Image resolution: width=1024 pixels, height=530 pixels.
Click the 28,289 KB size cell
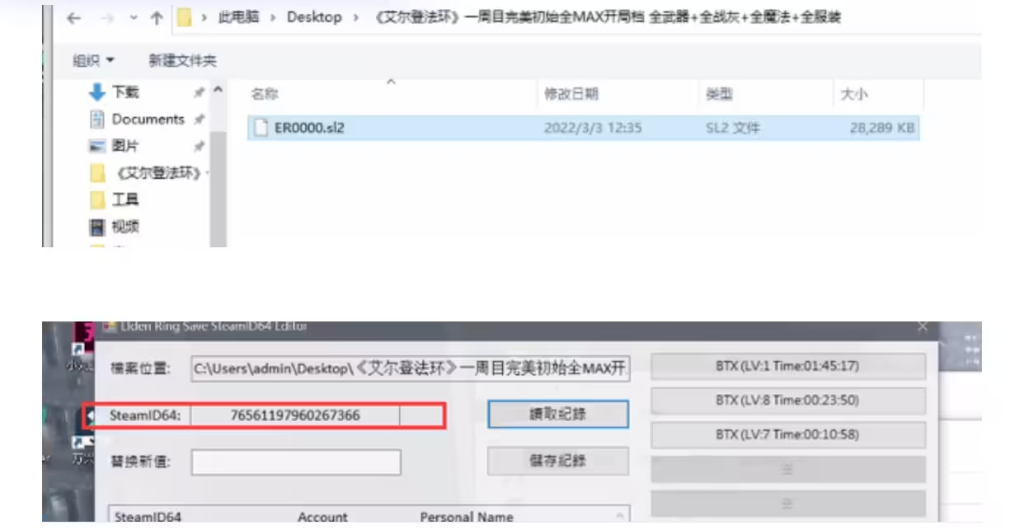(x=882, y=128)
